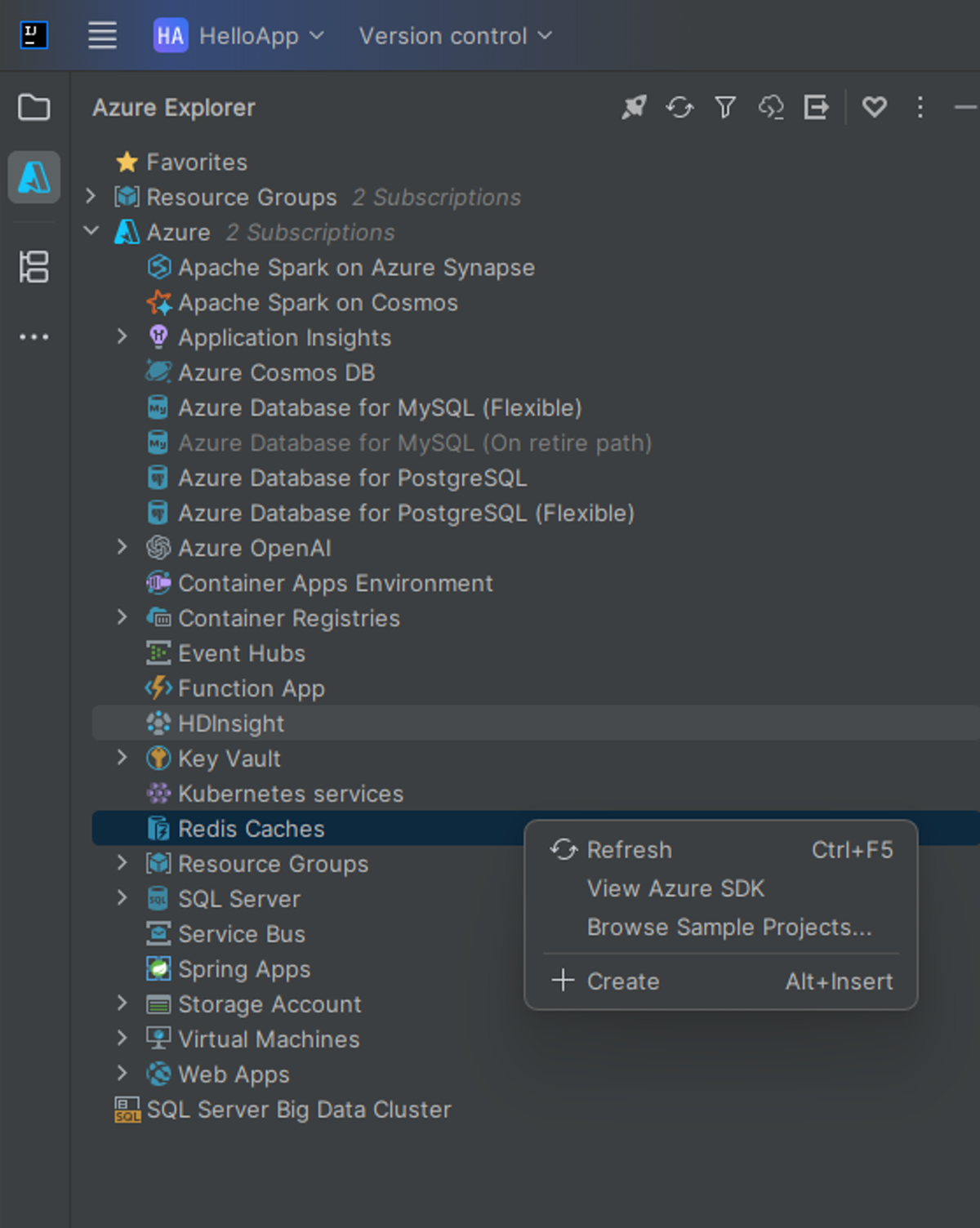Collapse the Azure subscriptions node
The height and width of the screenshot is (1228, 980).
[x=91, y=231]
